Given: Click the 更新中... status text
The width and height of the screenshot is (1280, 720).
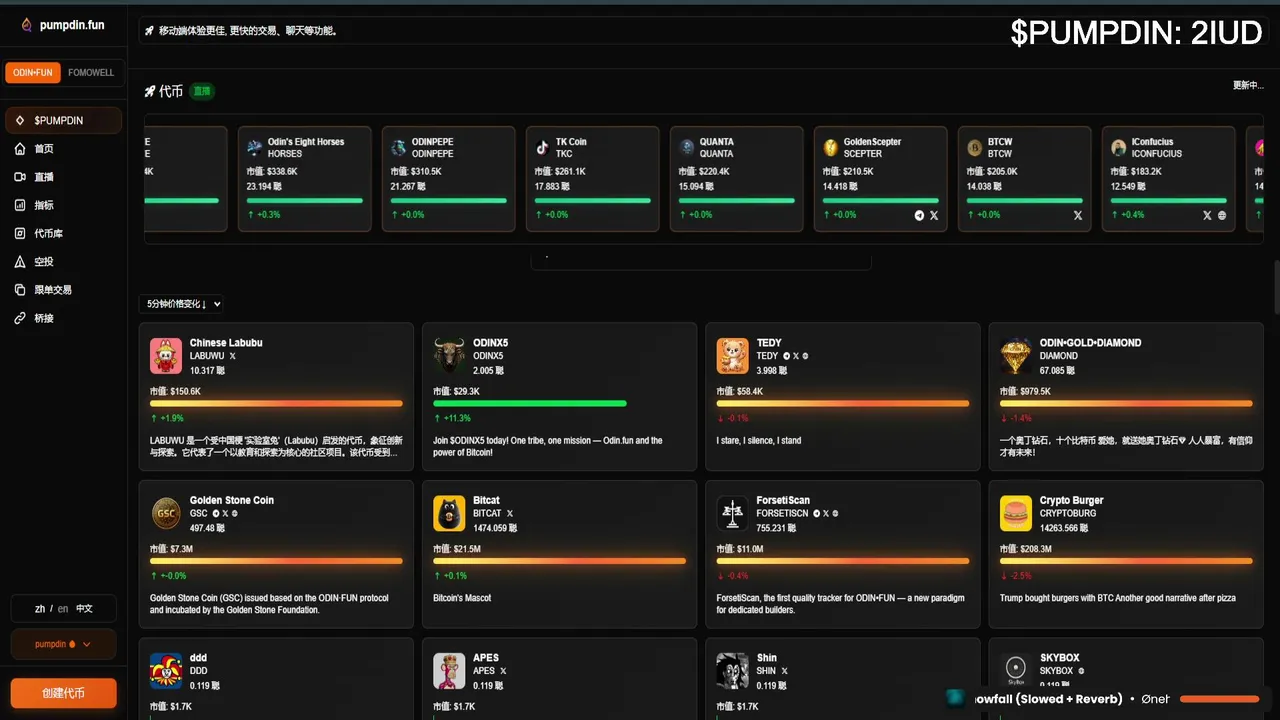Looking at the screenshot, I should 1248,85.
